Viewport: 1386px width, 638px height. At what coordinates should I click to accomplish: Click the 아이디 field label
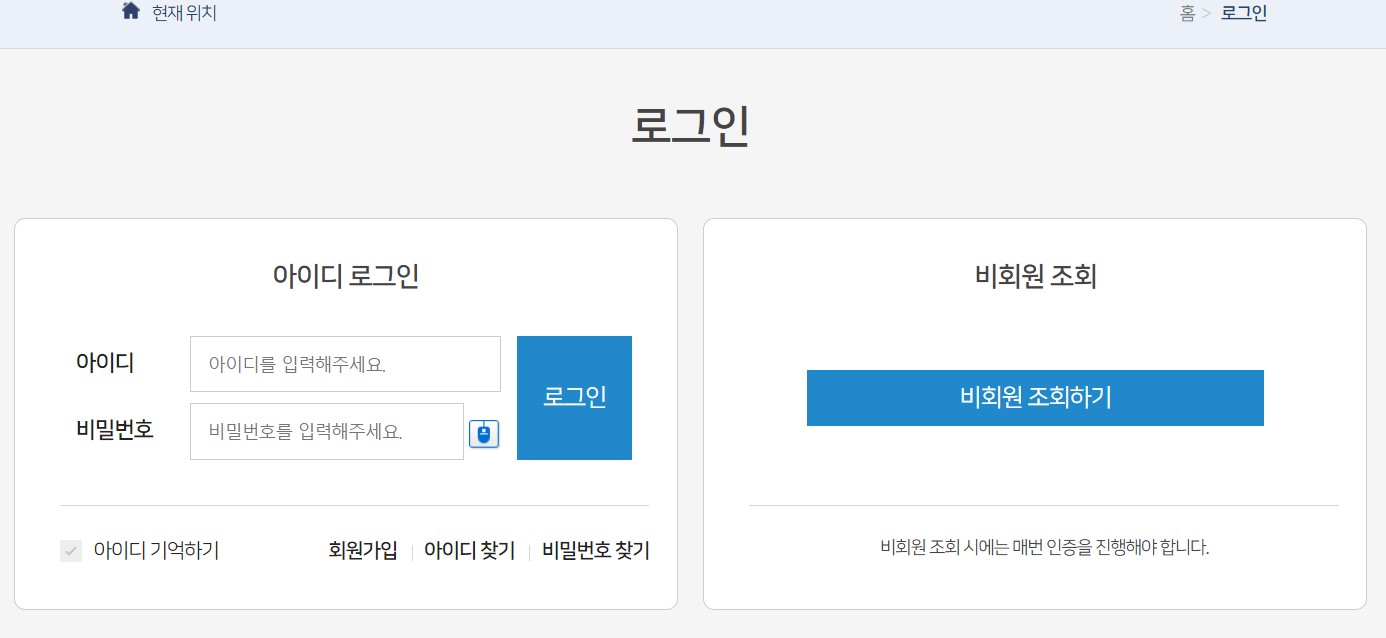point(105,363)
